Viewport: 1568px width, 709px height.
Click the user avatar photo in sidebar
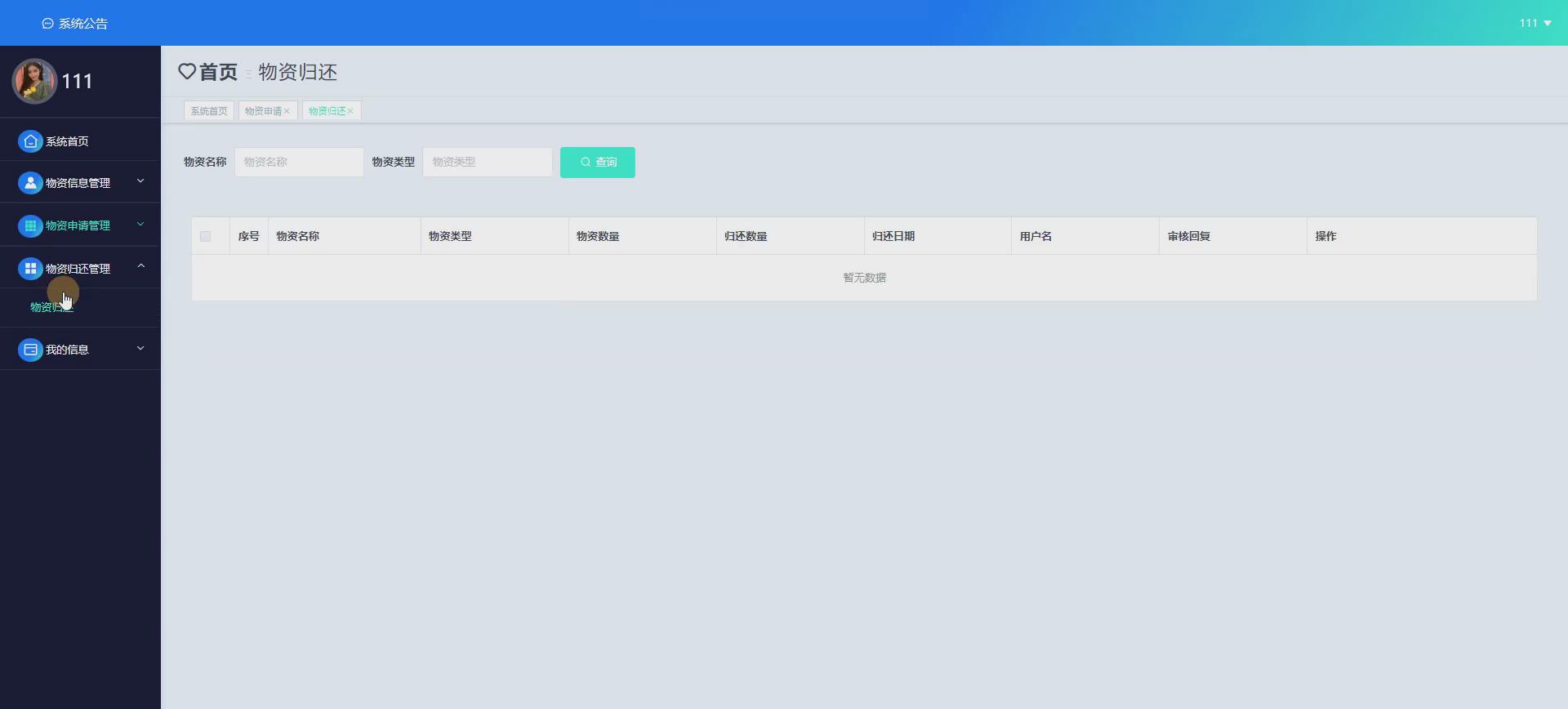click(34, 81)
